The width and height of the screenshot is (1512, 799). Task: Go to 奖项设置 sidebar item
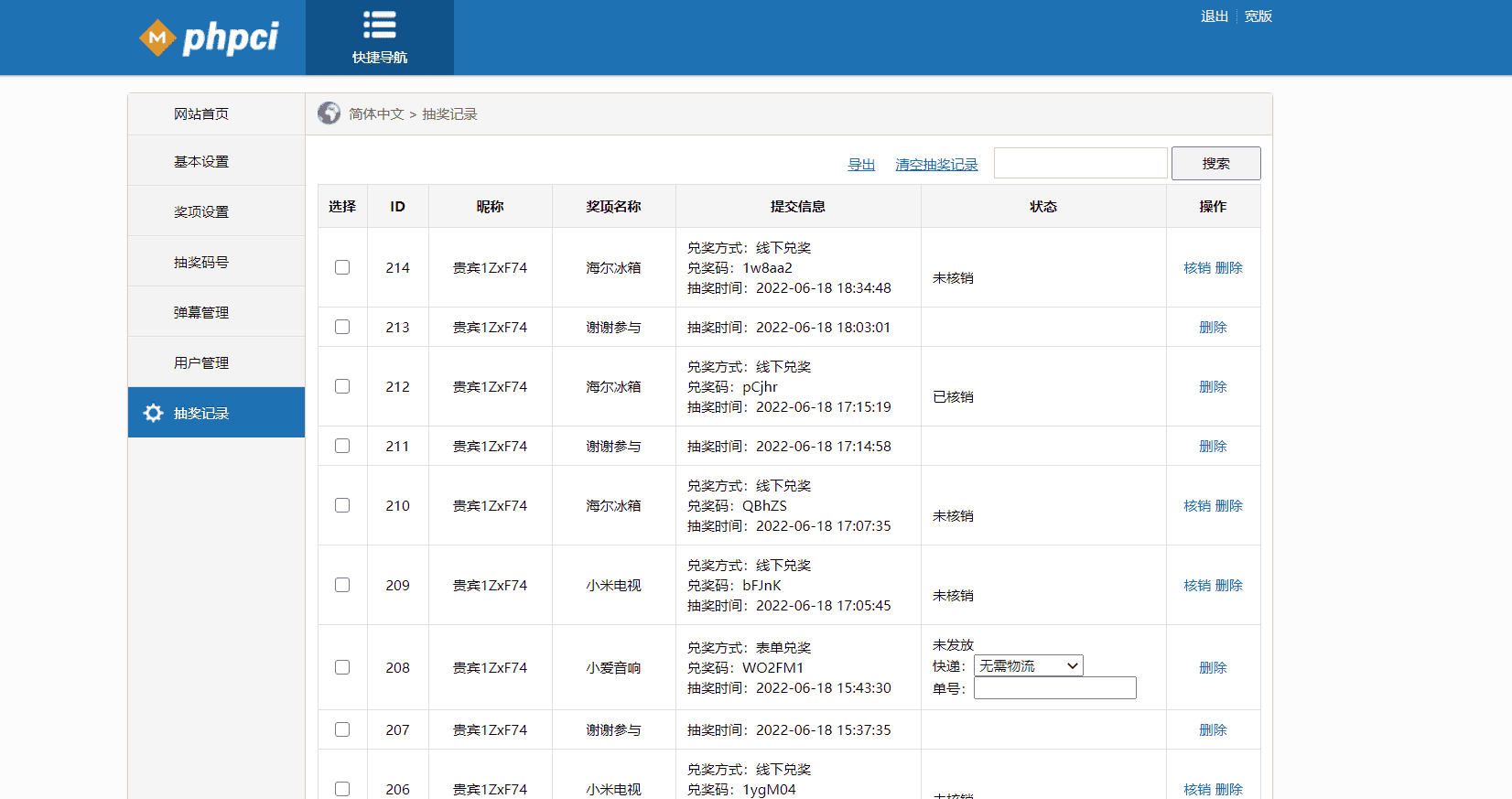tap(201, 211)
